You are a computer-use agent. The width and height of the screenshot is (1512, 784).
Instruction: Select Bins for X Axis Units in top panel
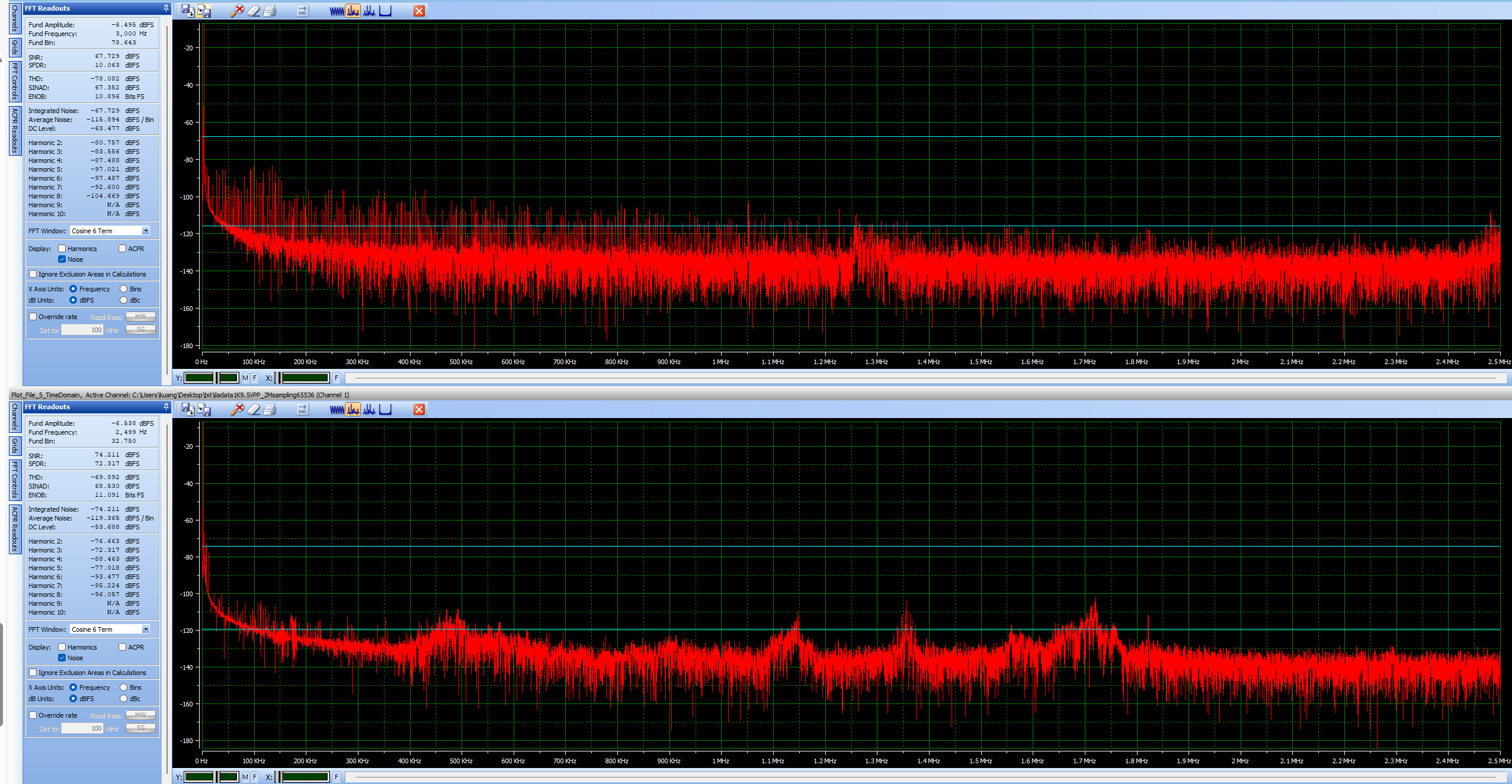(x=124, y=289)
